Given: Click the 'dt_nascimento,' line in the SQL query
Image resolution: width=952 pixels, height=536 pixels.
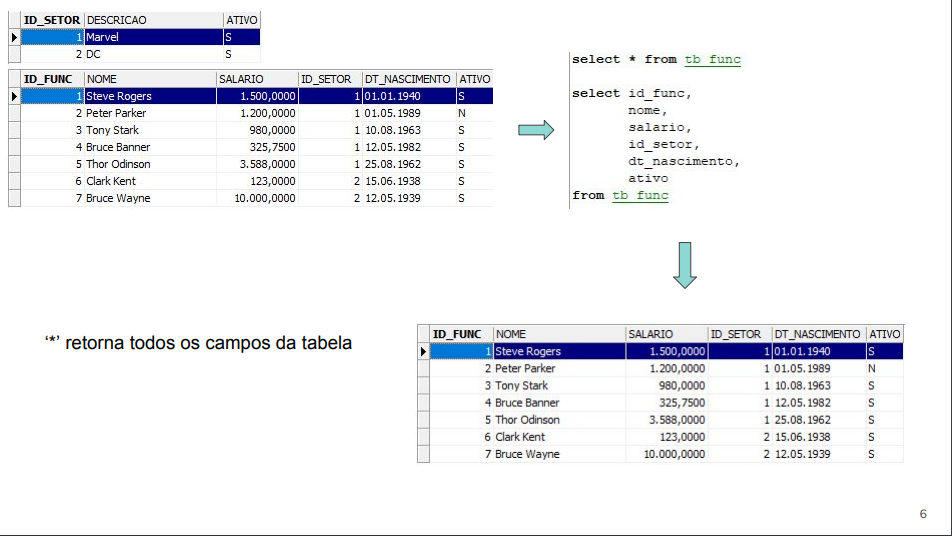Looking at the screenshot, I should point(683,162).
